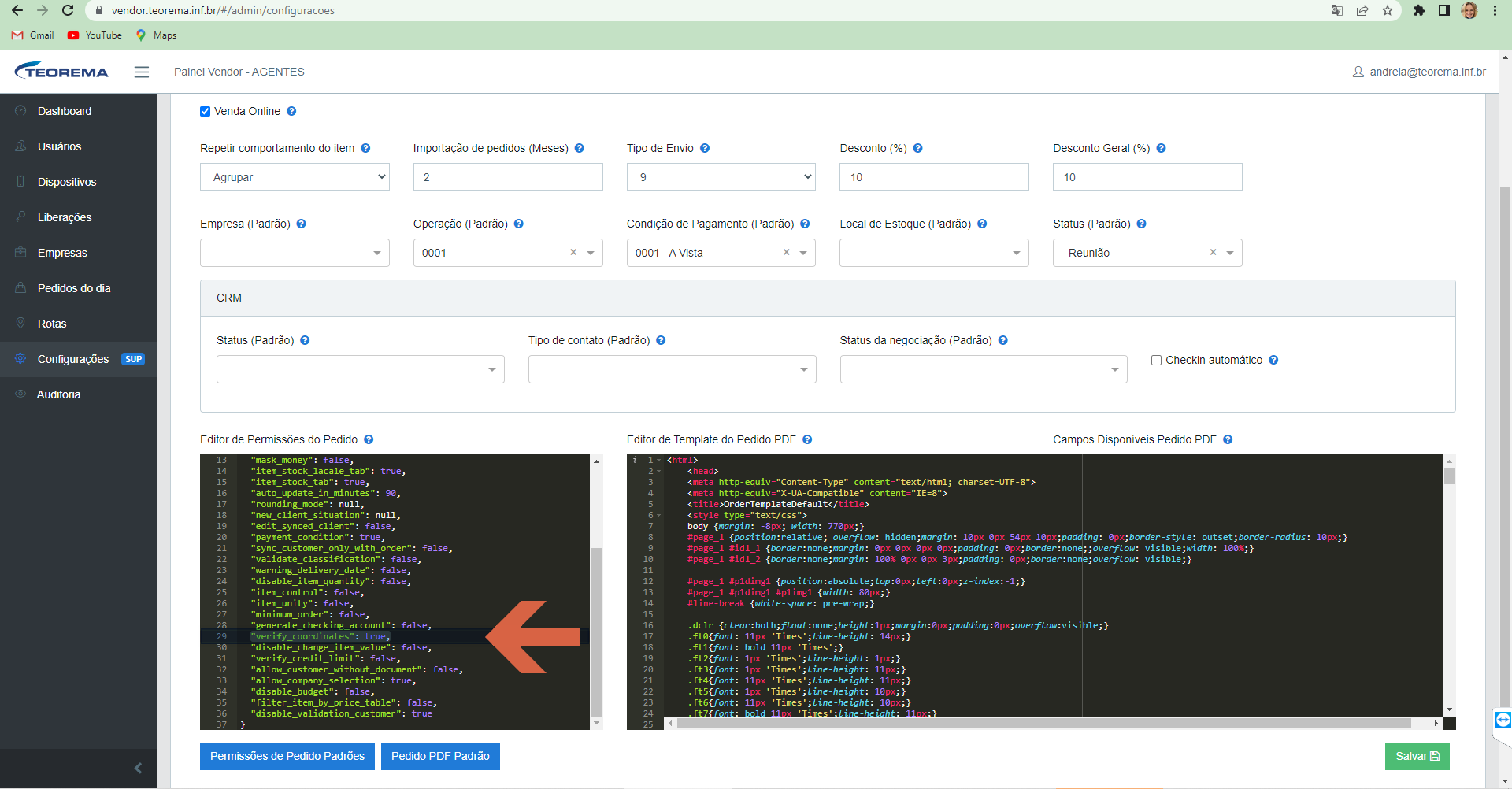The height and width of the screenshot is (789, 1512).
Task: Open the CRM Status (Padrão) dropdown
Action: click(x=361, y=369)
